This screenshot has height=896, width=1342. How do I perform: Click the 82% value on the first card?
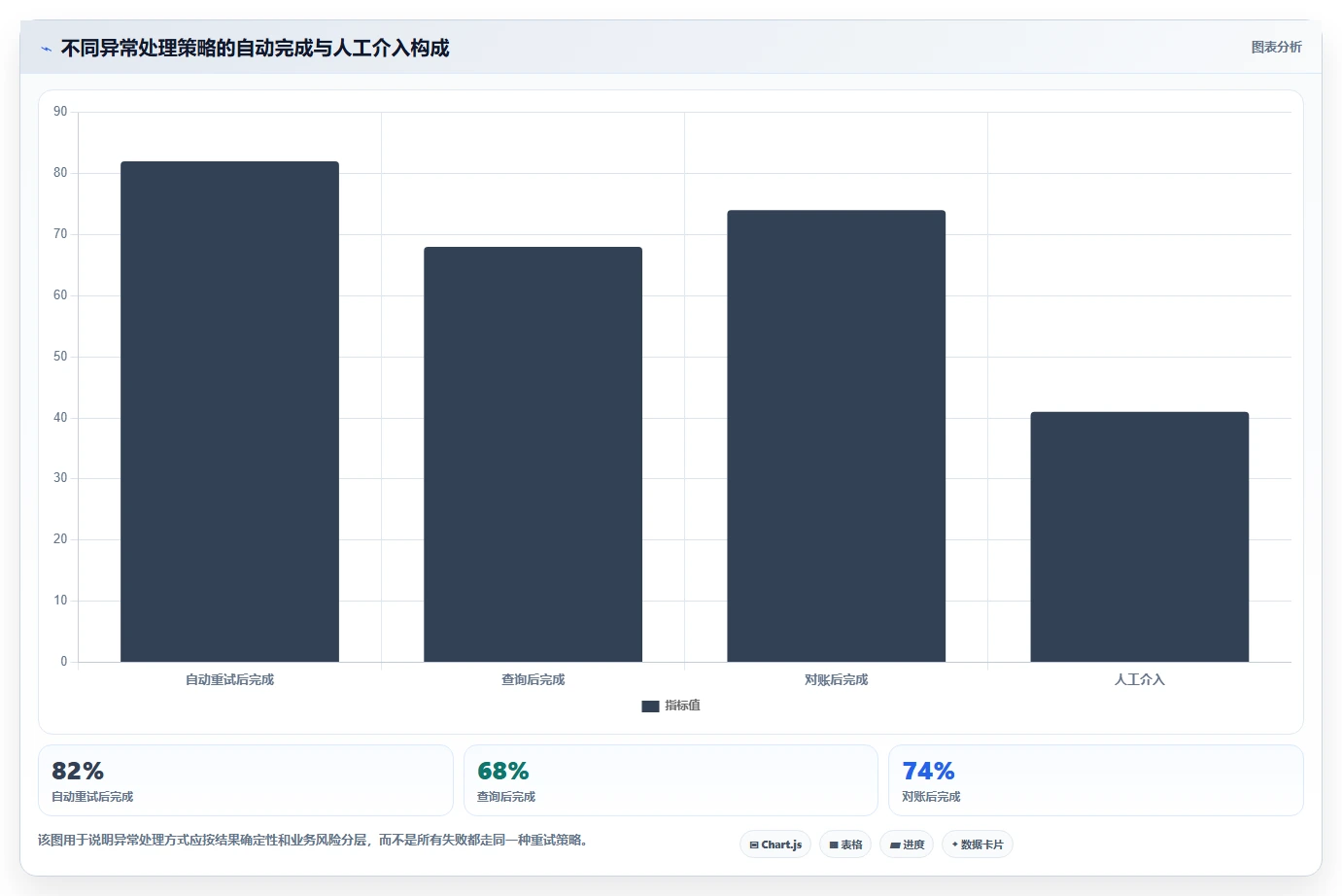click(78, 772)
